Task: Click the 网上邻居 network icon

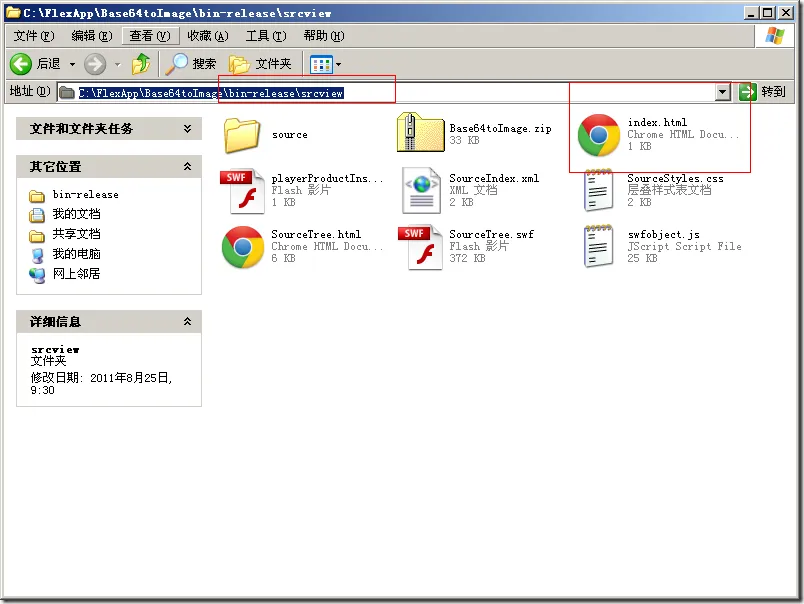Action: click(37, 275)
